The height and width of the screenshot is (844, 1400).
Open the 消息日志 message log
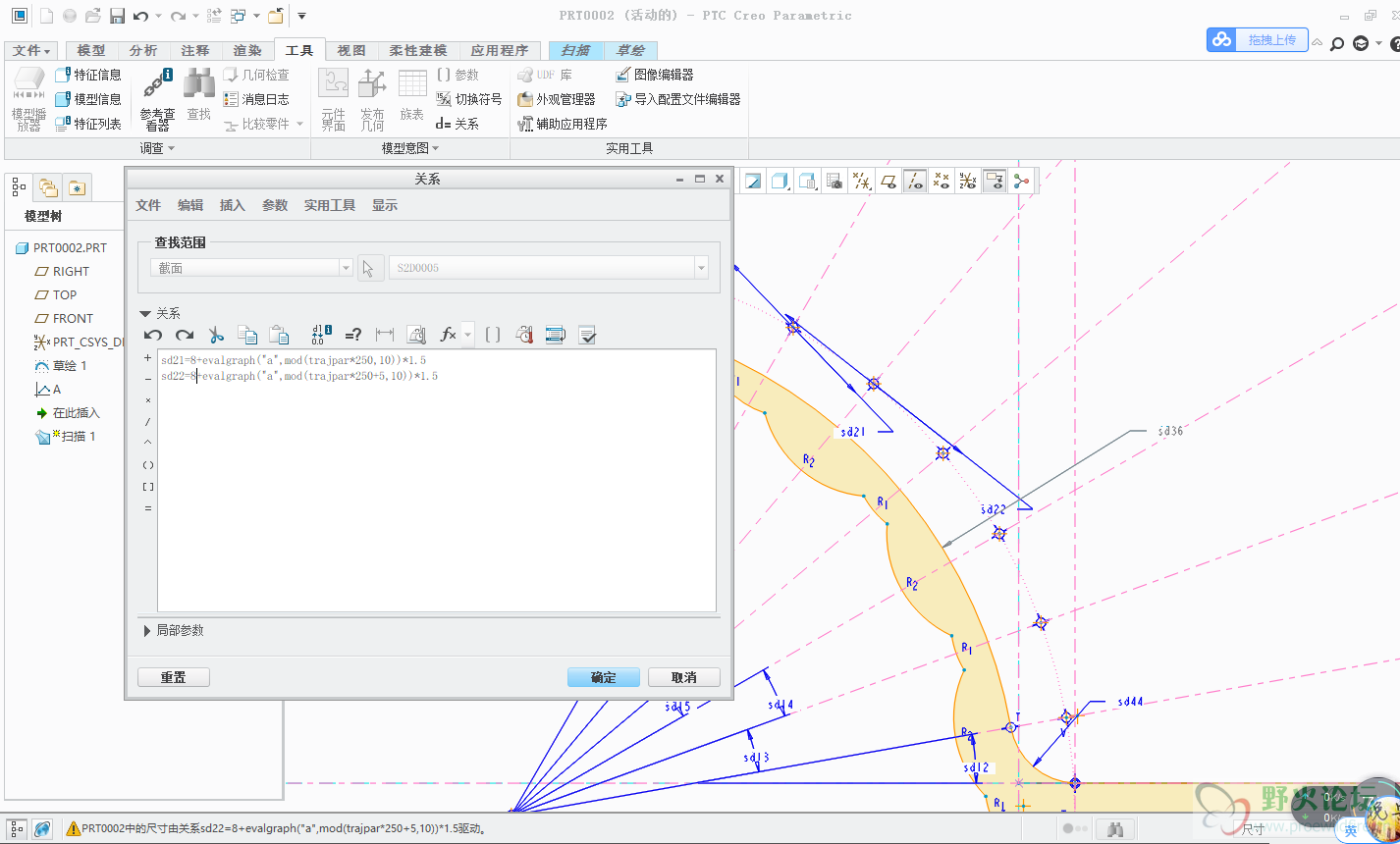point(256,99)
